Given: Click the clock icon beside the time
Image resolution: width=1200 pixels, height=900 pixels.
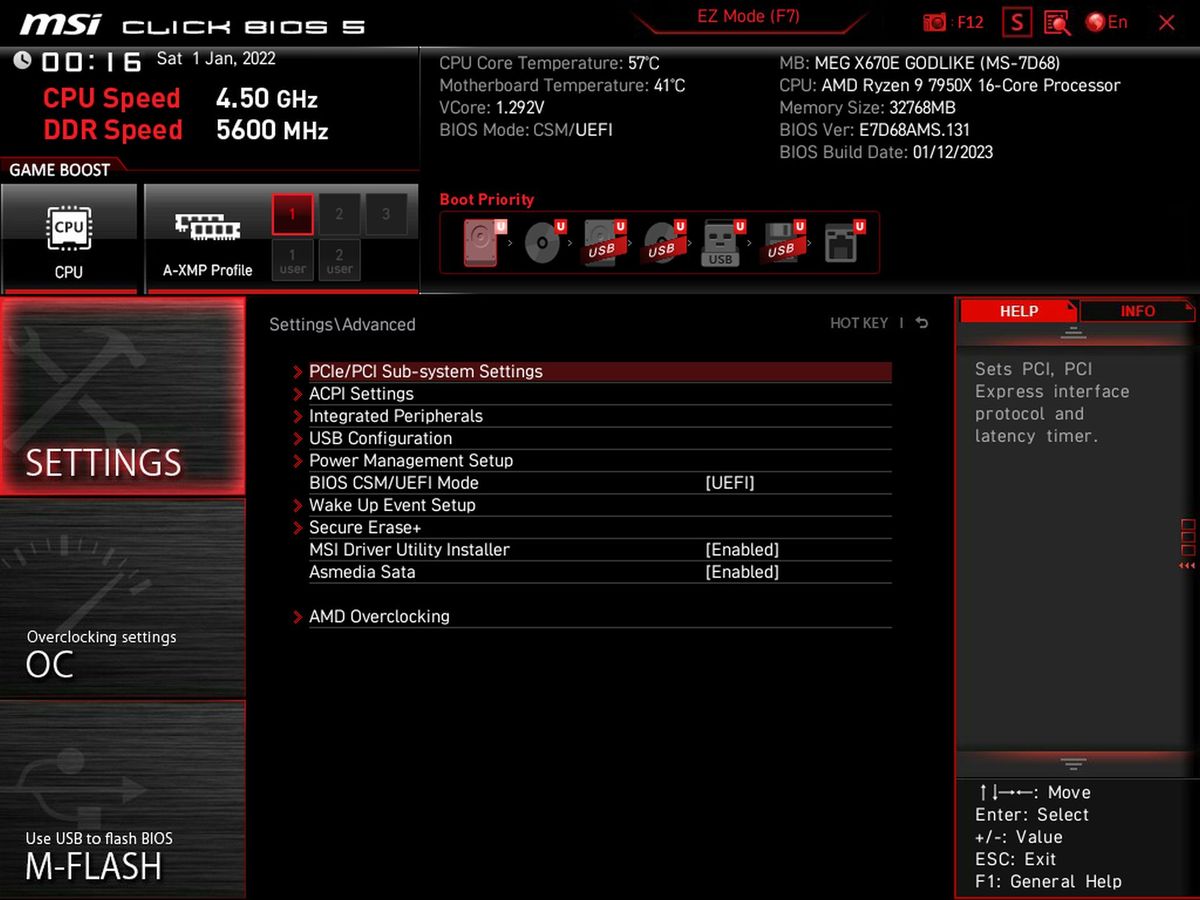Looking at the screenshot, I should tap(22, 60).
